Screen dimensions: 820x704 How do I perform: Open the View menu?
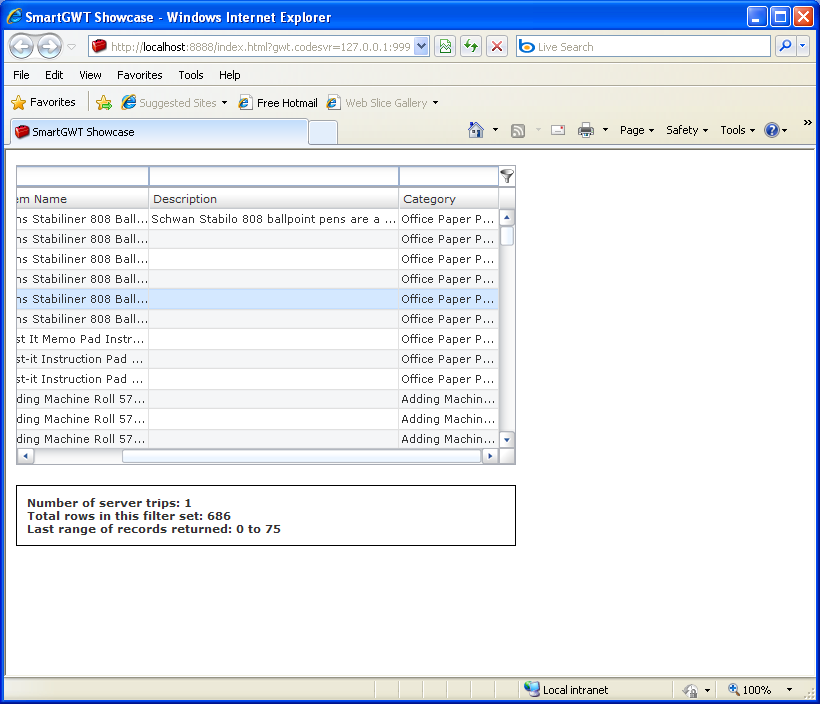pos(90,75)
